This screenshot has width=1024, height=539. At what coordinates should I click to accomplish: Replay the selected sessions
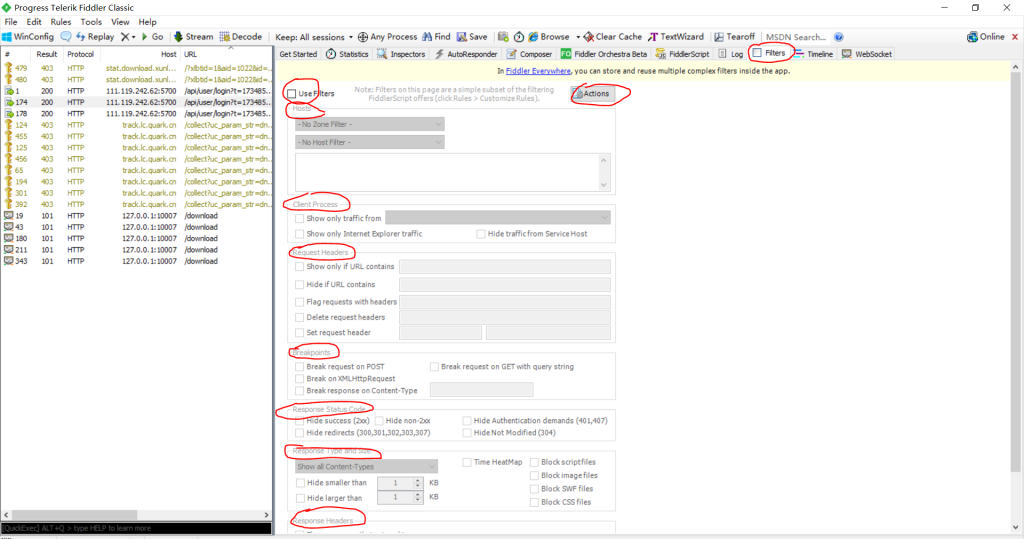[x=94, y=37]
